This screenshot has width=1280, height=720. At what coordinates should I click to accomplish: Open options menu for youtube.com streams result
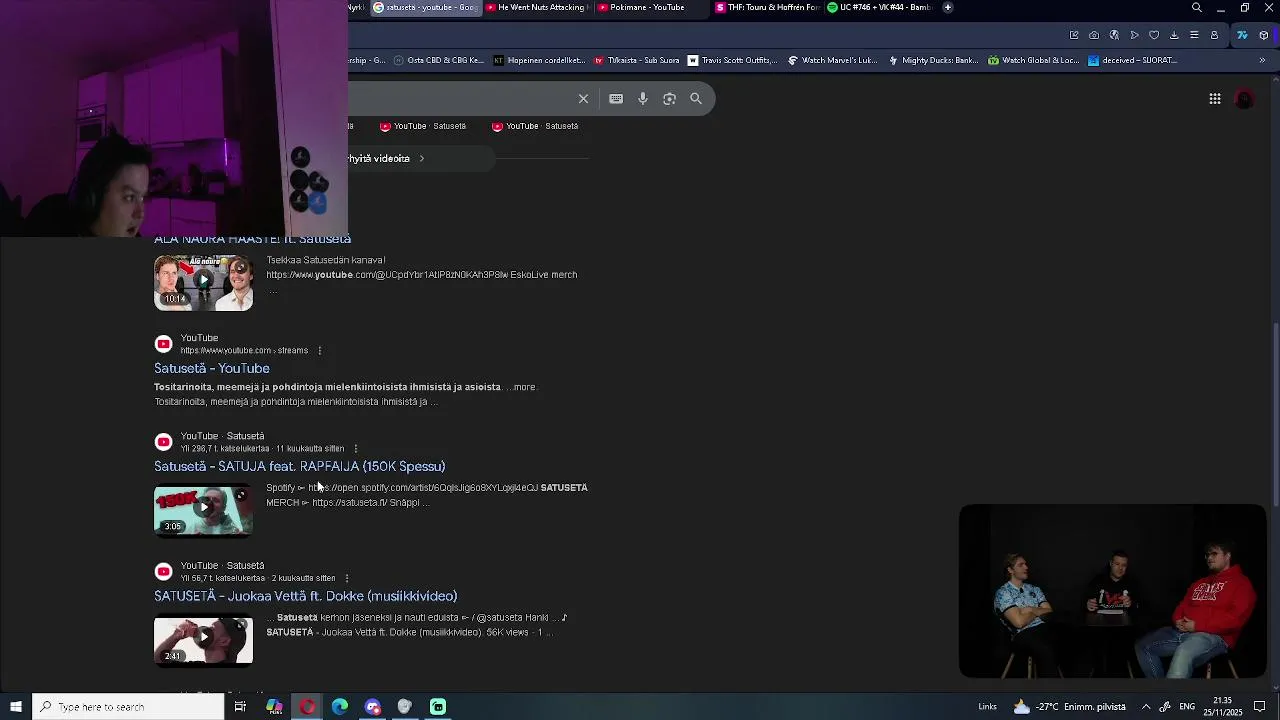pos(320,351)
